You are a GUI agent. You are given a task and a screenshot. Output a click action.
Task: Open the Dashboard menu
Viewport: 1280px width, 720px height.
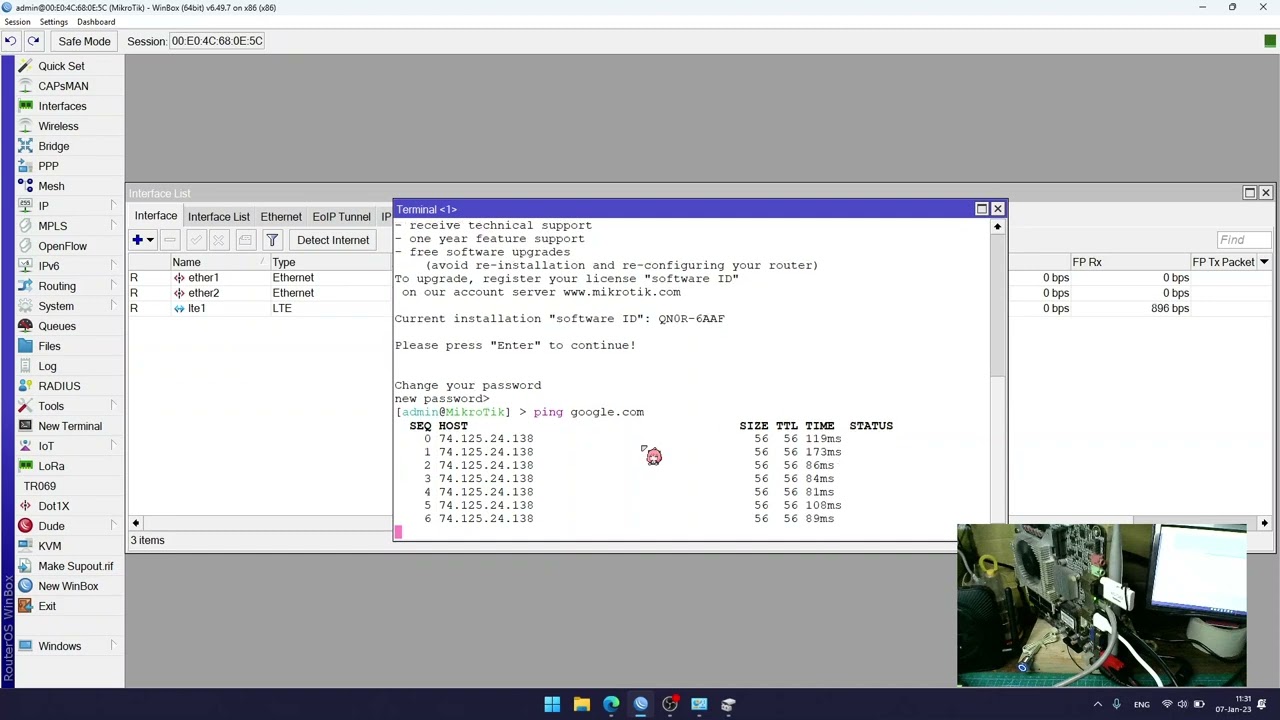click(96, 22)
